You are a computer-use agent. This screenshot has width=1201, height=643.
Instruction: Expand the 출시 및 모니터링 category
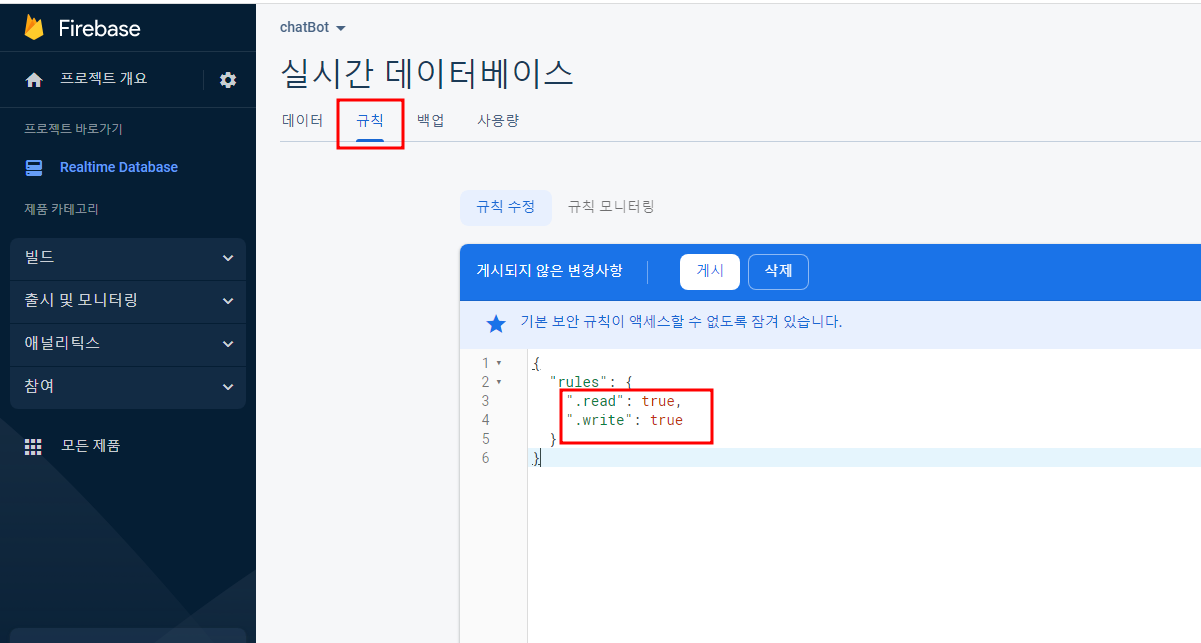[128, 300]
